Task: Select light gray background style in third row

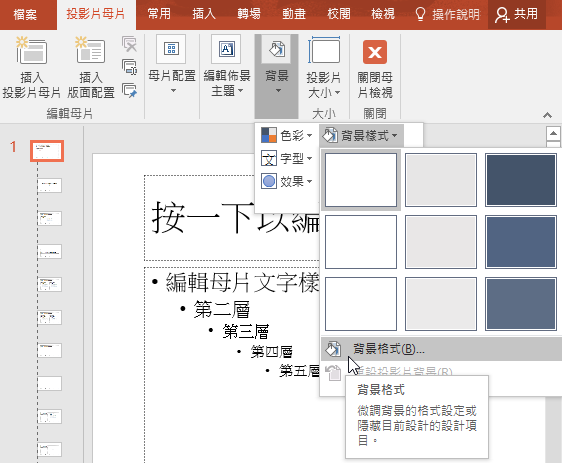Action: (x=441, y=304)
